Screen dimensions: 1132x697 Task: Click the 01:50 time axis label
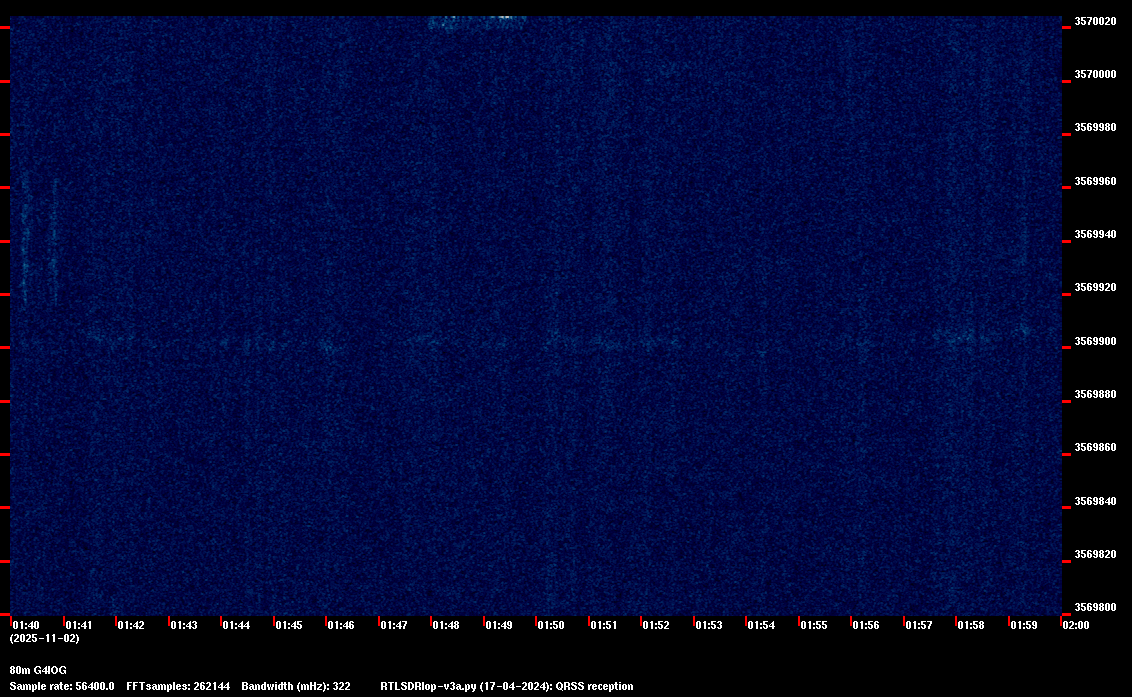point(551,625)
